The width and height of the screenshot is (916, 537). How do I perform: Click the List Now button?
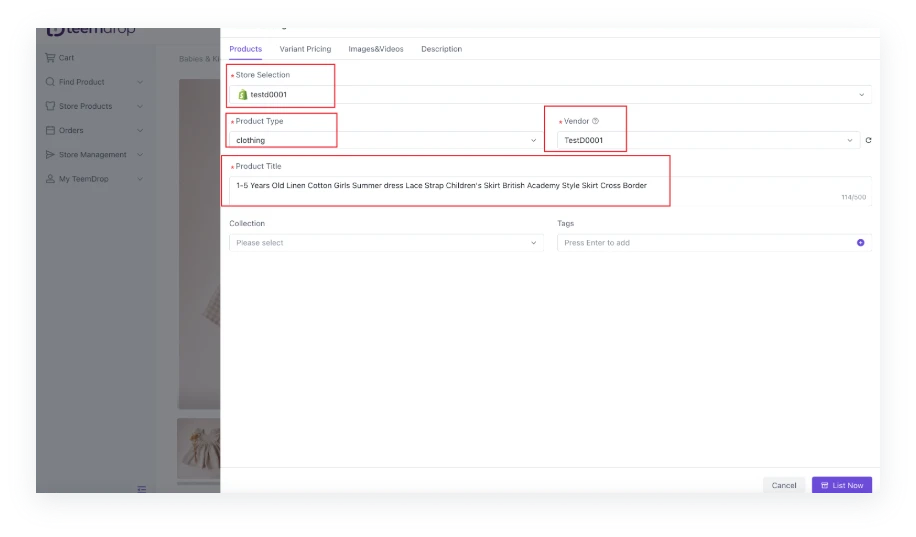tap(842, 485)
